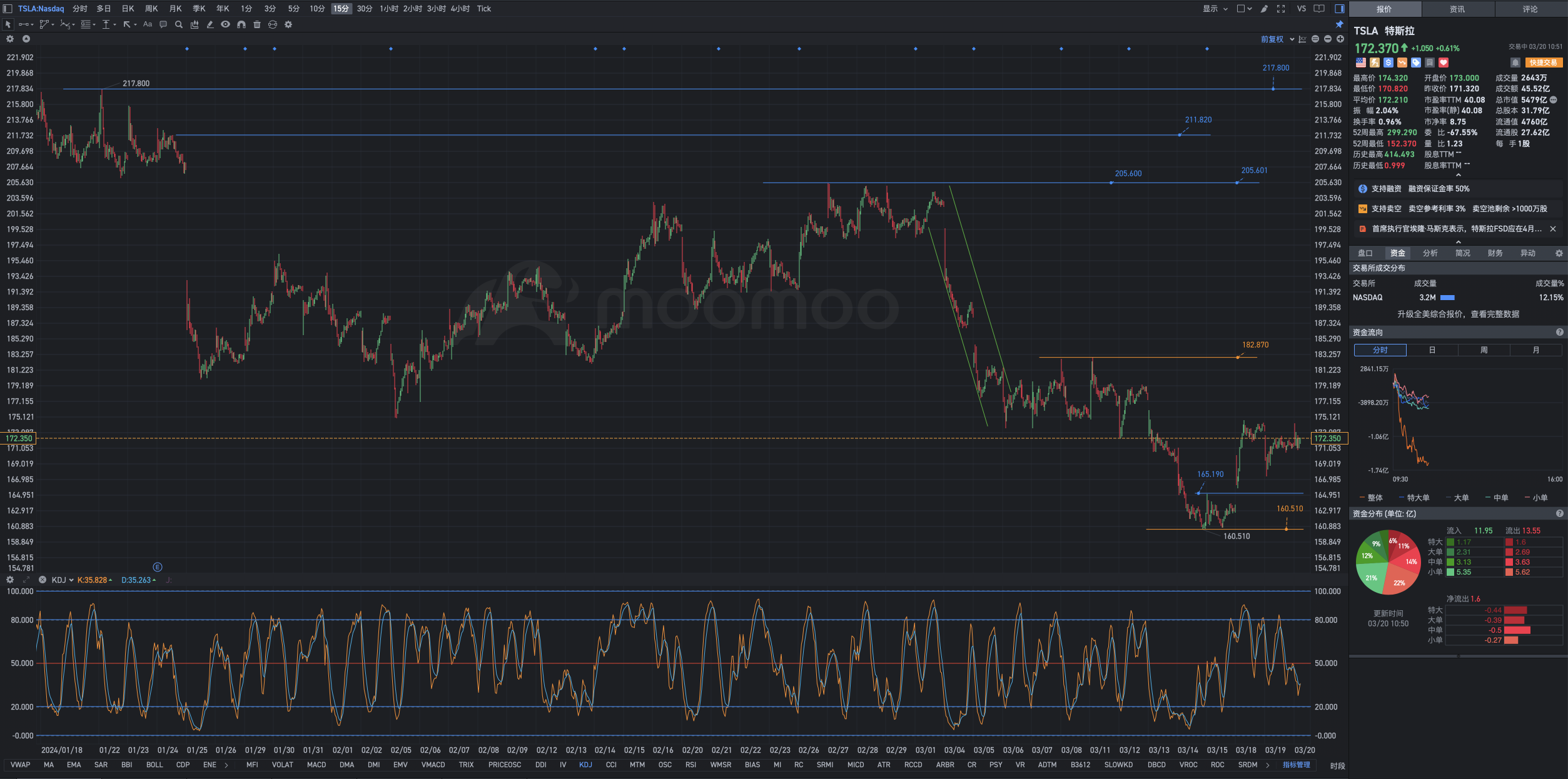
Task: Select the eraser pencil drawing tool
Action: [x=210, y=24]
